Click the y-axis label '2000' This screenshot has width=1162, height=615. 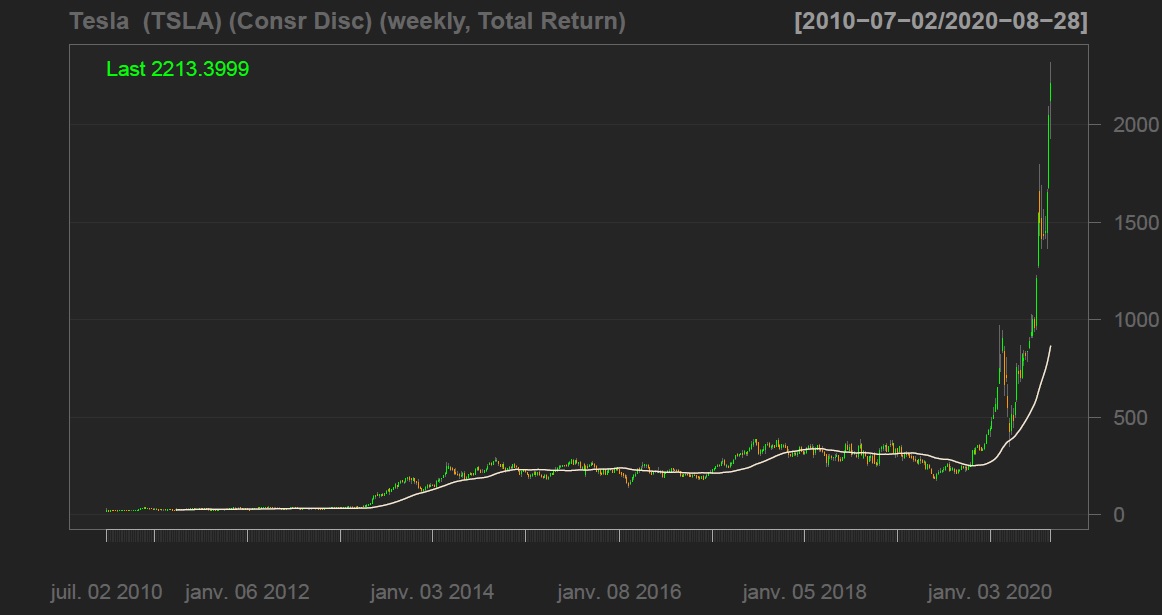(1136, 124)
